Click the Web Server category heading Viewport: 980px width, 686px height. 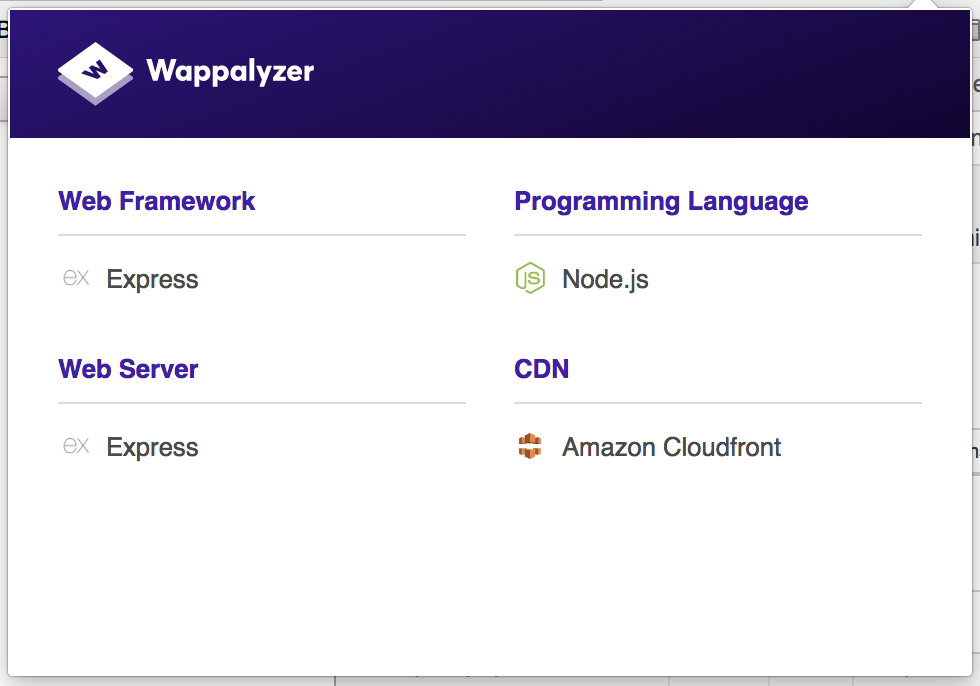128,369
